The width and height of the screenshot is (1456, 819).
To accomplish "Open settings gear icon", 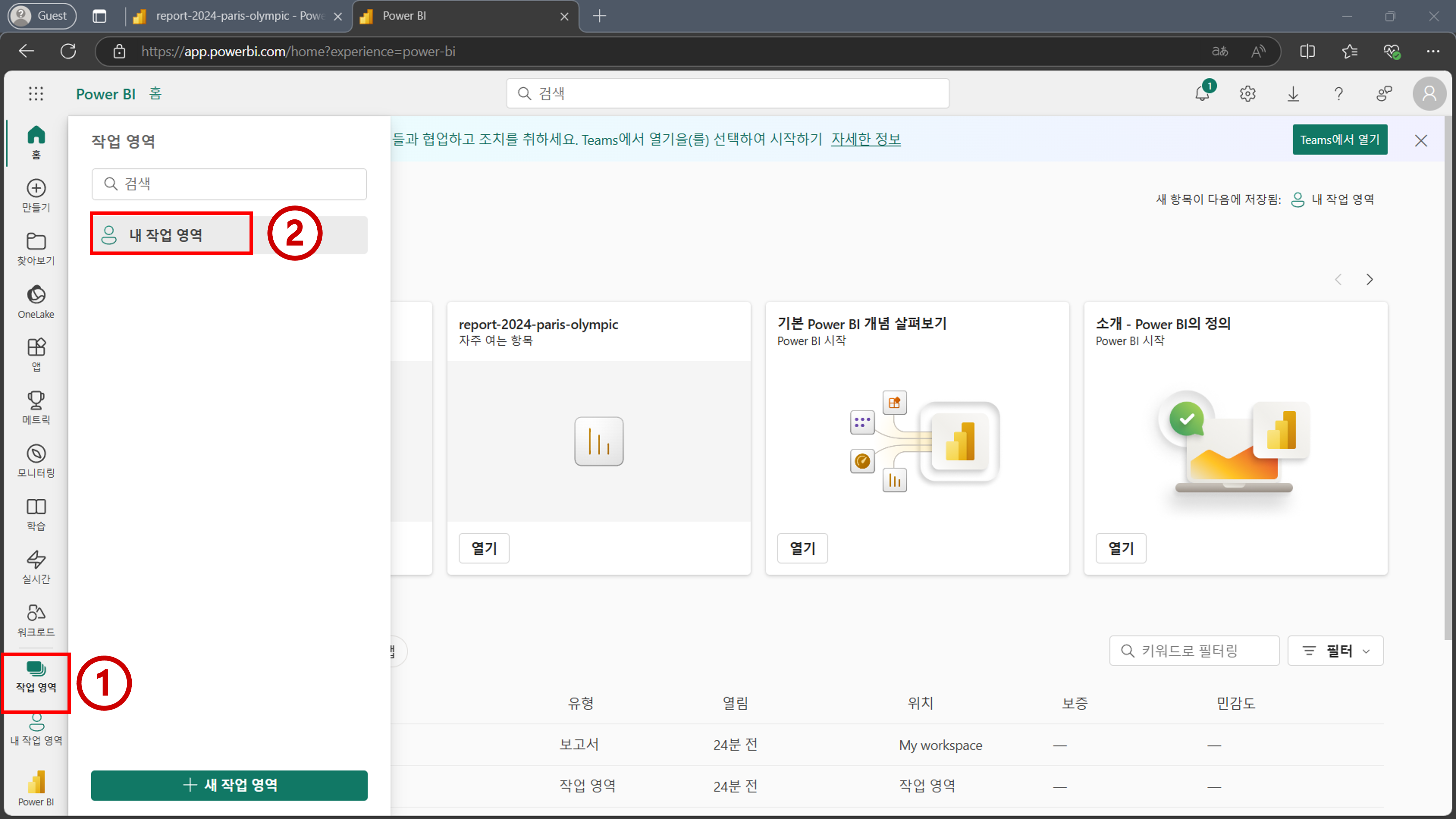I will pyautogui.click(x=1248, y=94).
